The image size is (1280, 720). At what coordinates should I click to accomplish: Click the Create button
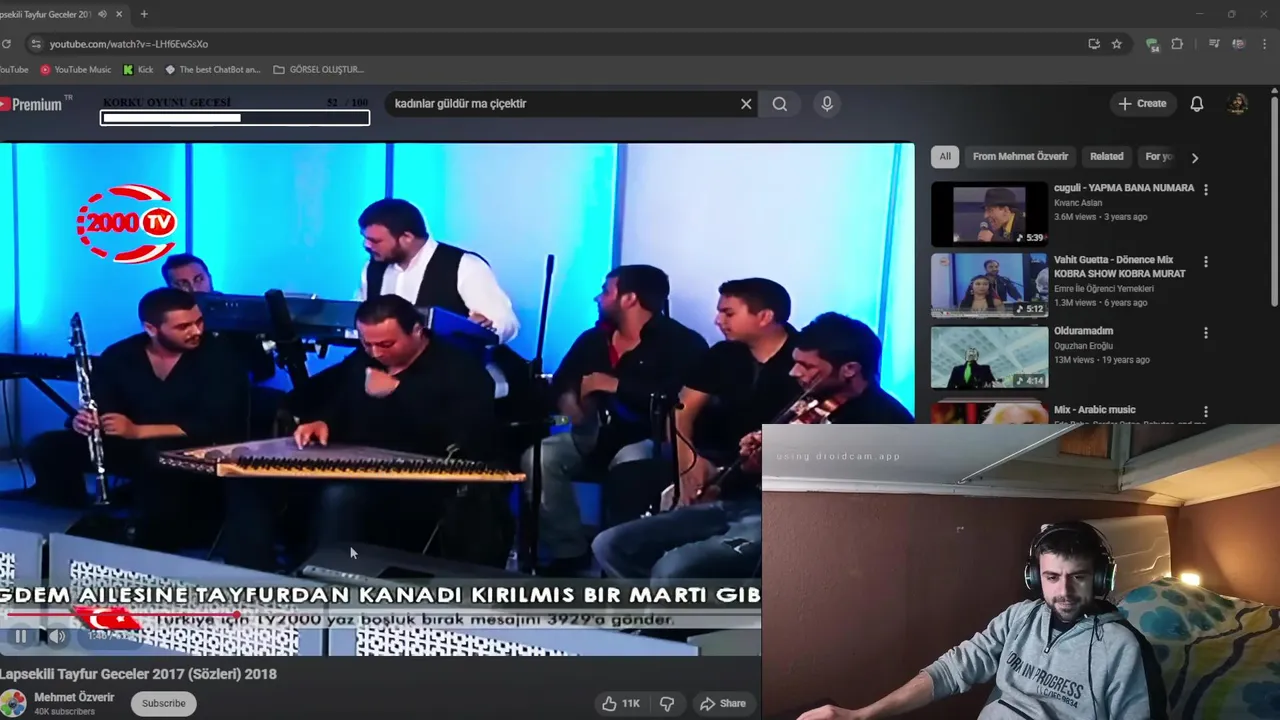coord(1142,104)
